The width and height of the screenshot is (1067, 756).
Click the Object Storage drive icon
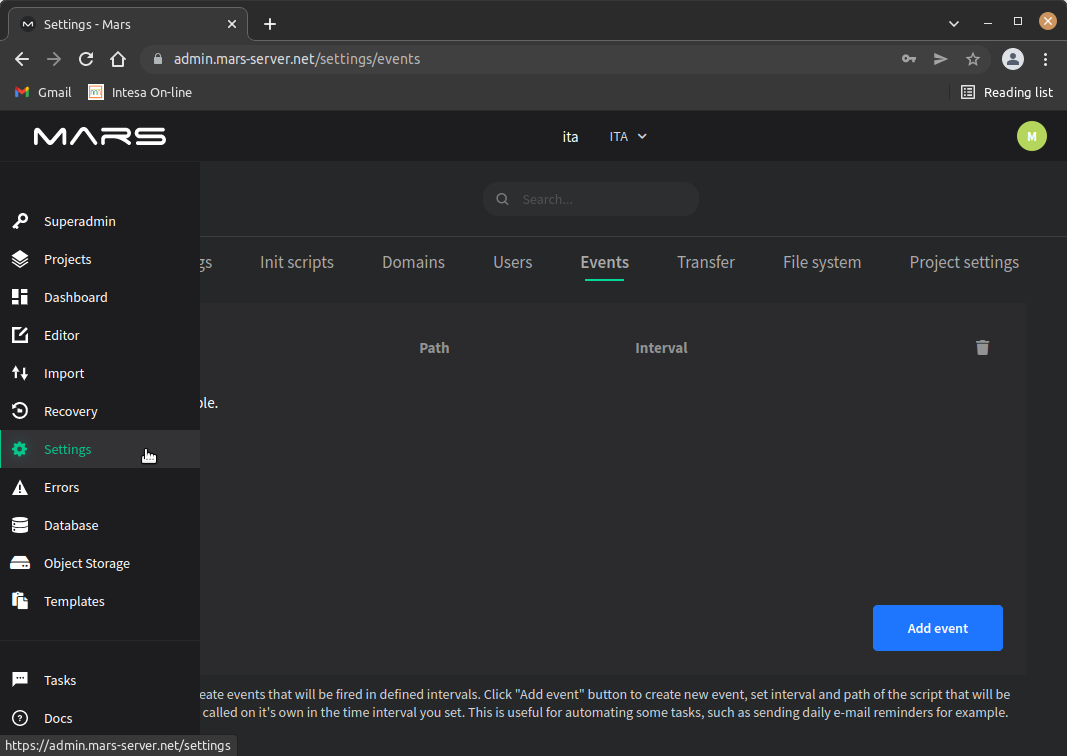[x=20, y=563]
